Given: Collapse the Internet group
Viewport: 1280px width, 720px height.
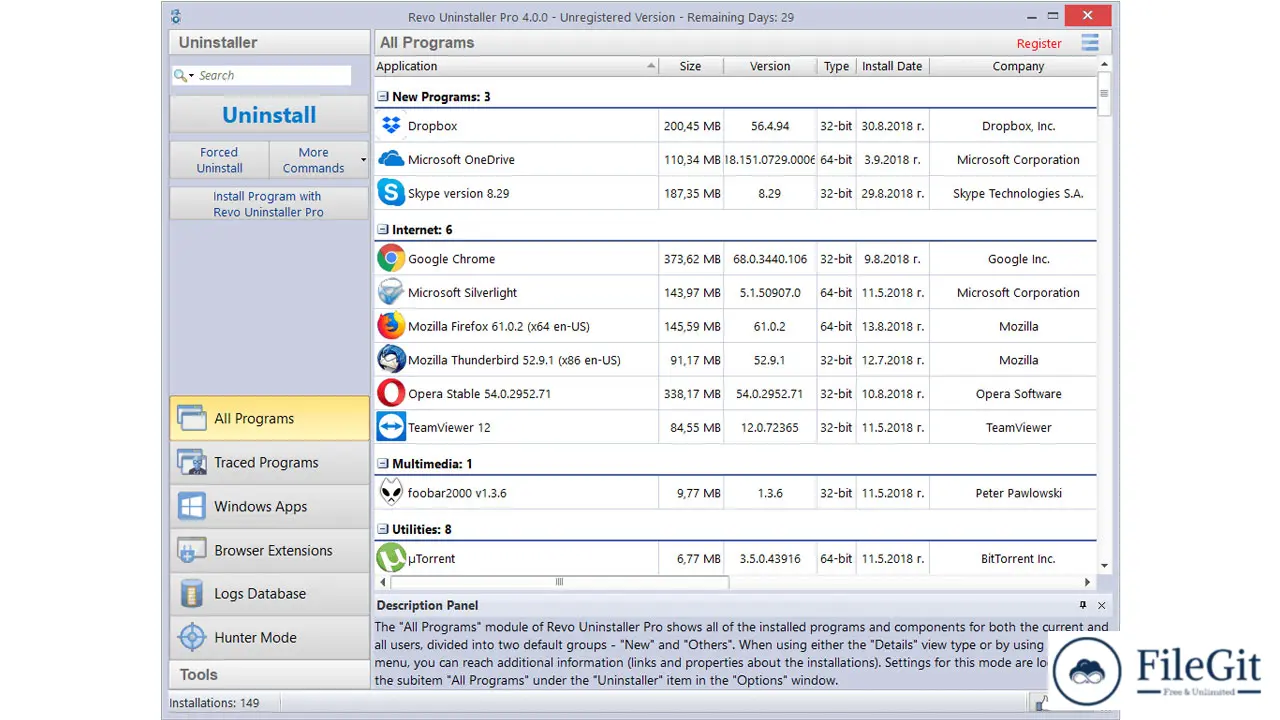Looking at the screenshot, I should click(382, 230).
